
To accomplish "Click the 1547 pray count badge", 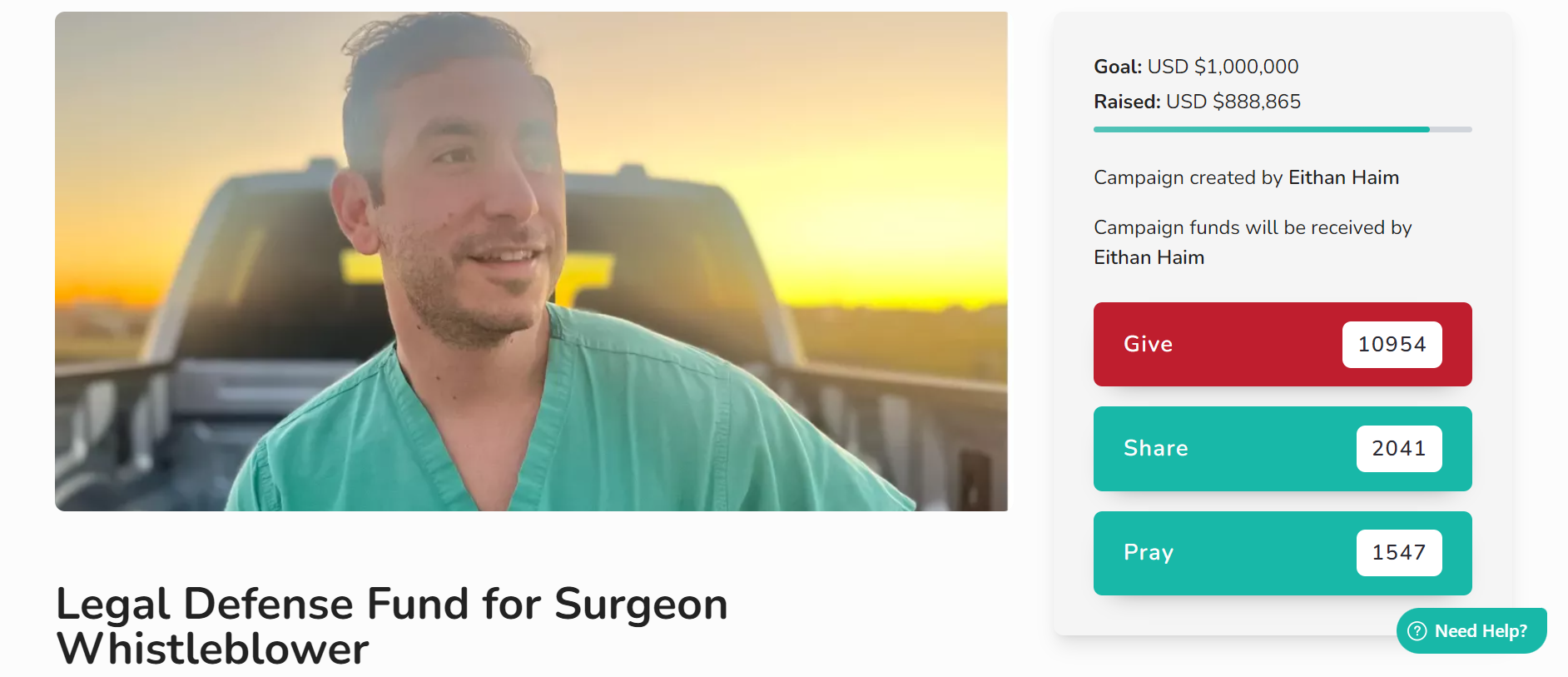I will pyautogui.click(x=1398, y=553).
